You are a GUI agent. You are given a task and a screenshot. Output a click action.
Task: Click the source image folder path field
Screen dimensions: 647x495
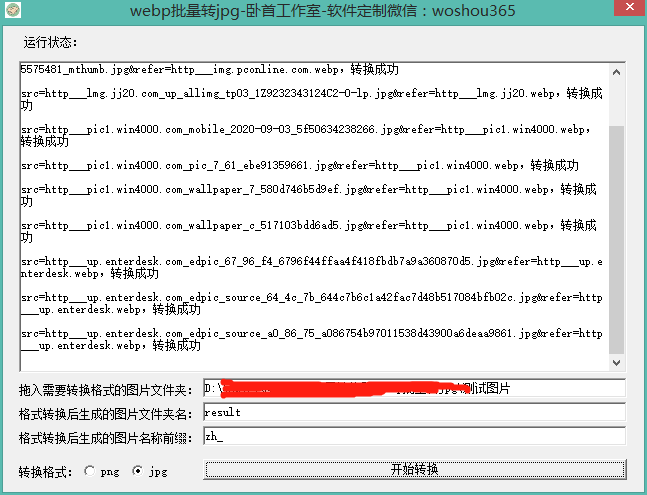(x=414, y=388)
